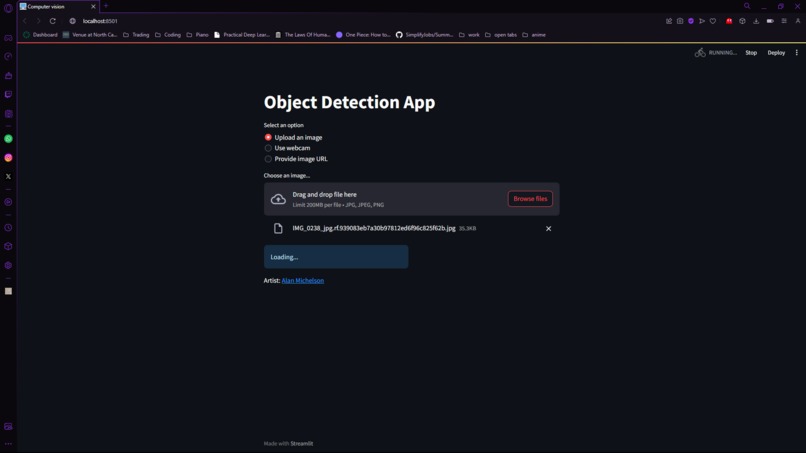Open the open tabs bookmarks folder
The height and width of the screenshot is (453, 806).
(x=501, y=35)
